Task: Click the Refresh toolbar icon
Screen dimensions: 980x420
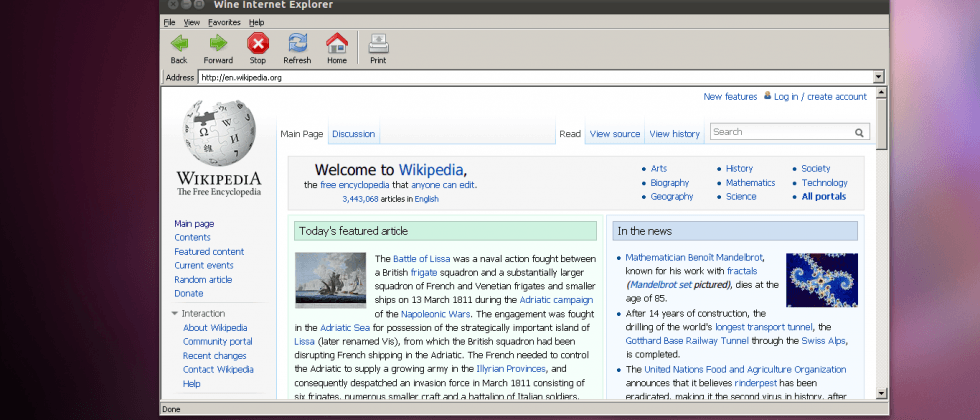Action: (298, 43)
